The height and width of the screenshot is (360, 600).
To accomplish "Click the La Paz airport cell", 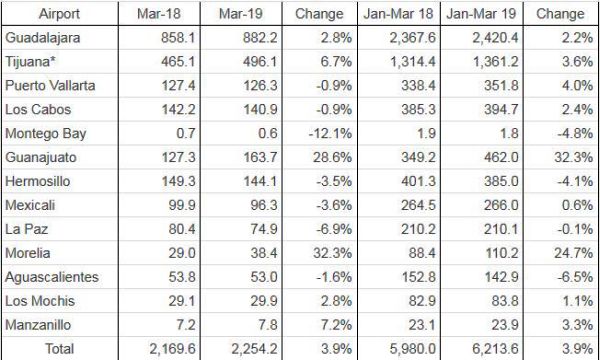I will (26, 229).
